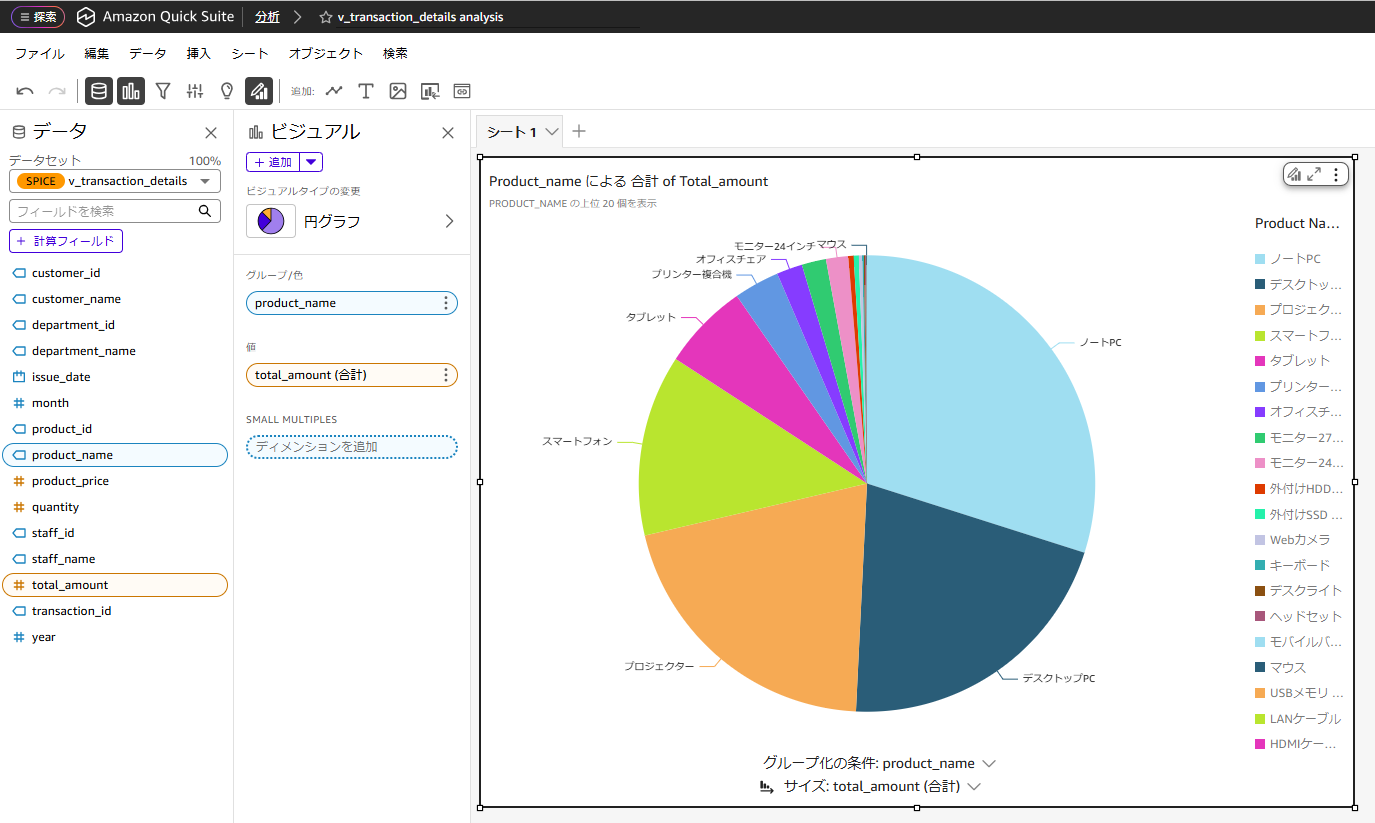Maximize the pie chart with expand arrows

pyautogui.click(x=1314, y=174)
